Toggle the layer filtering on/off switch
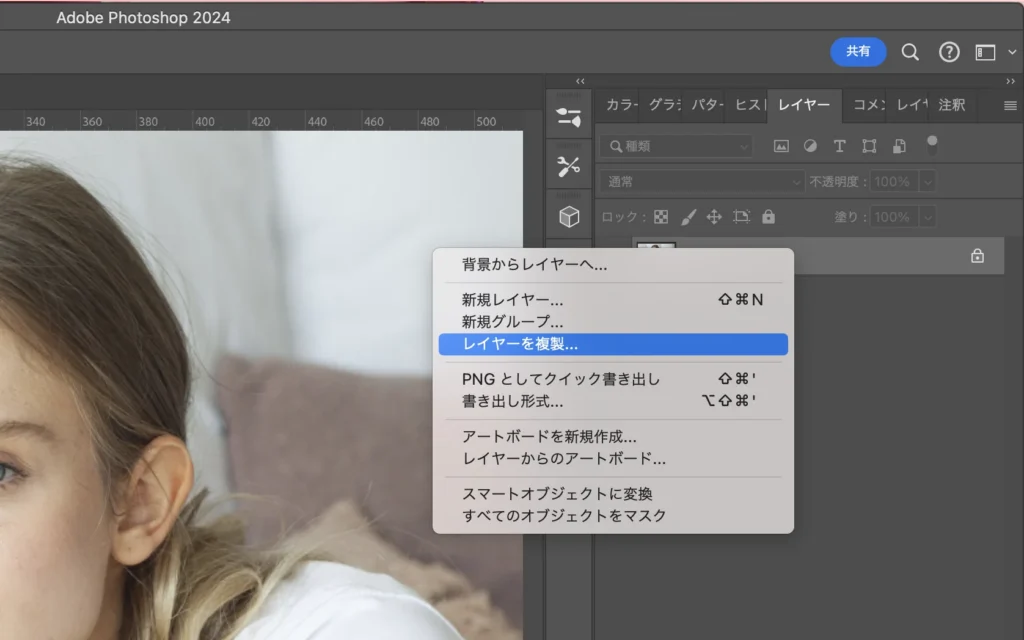Image resolution: width=1024 pixels, height=640 pixels. click(x=932, y=144)
